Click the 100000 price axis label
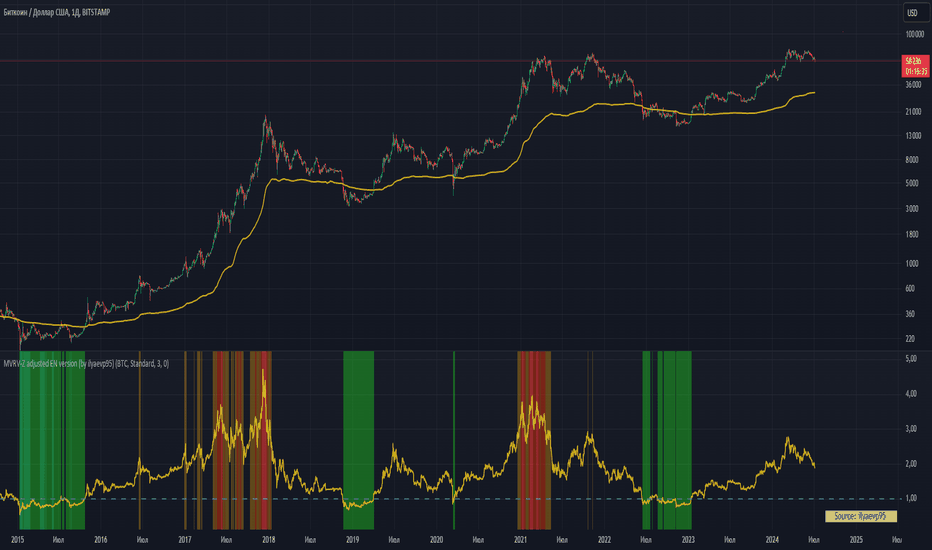The height and width of the screenshot is (550, 932). (x=914, y=34)
